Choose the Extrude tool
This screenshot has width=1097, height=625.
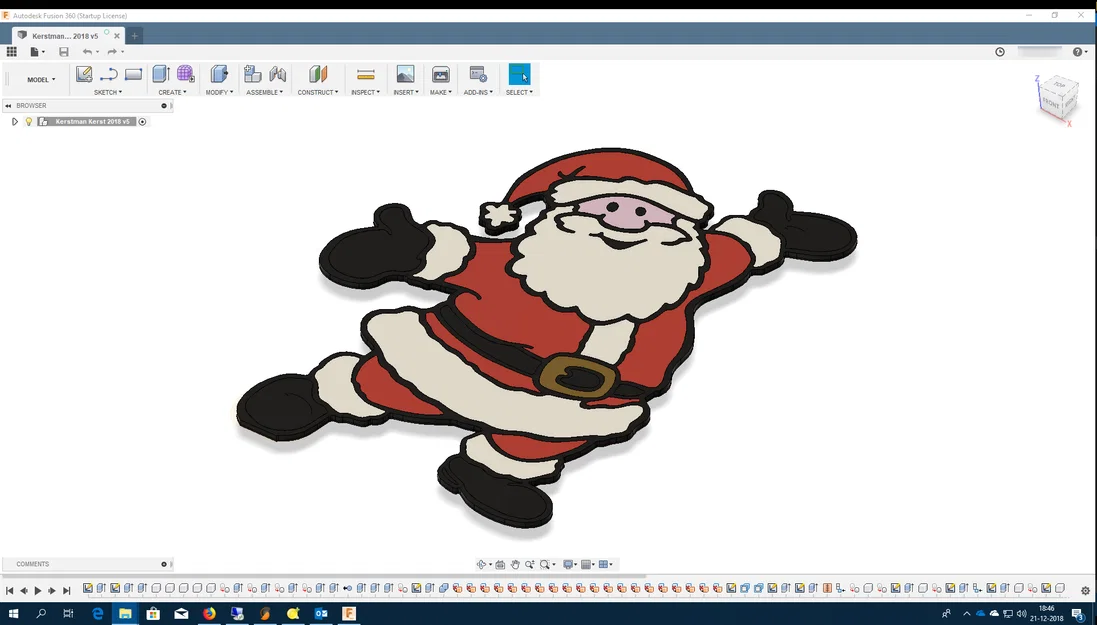161,74
